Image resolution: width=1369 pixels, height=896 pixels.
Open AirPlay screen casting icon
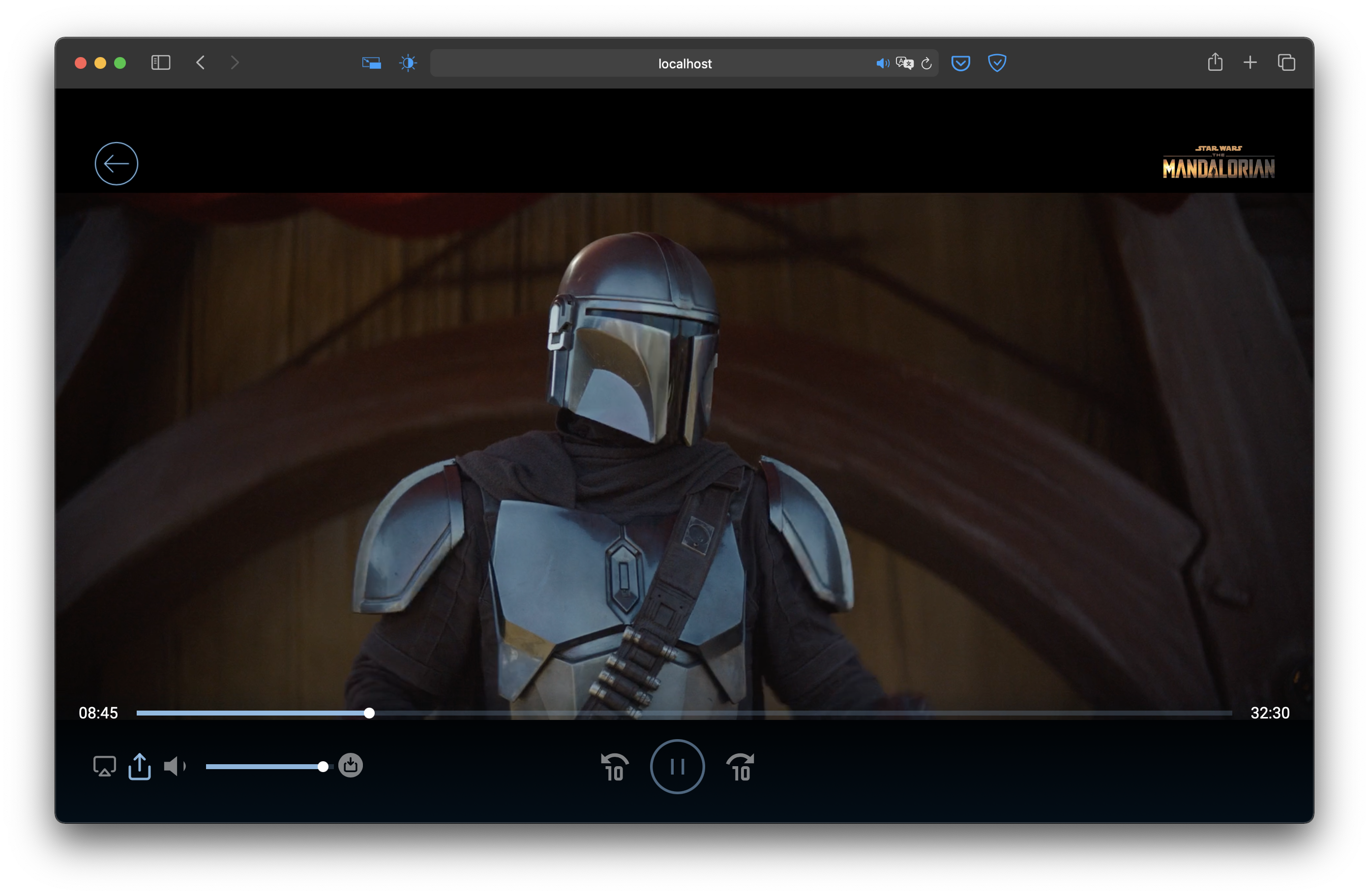pos(104,766)
